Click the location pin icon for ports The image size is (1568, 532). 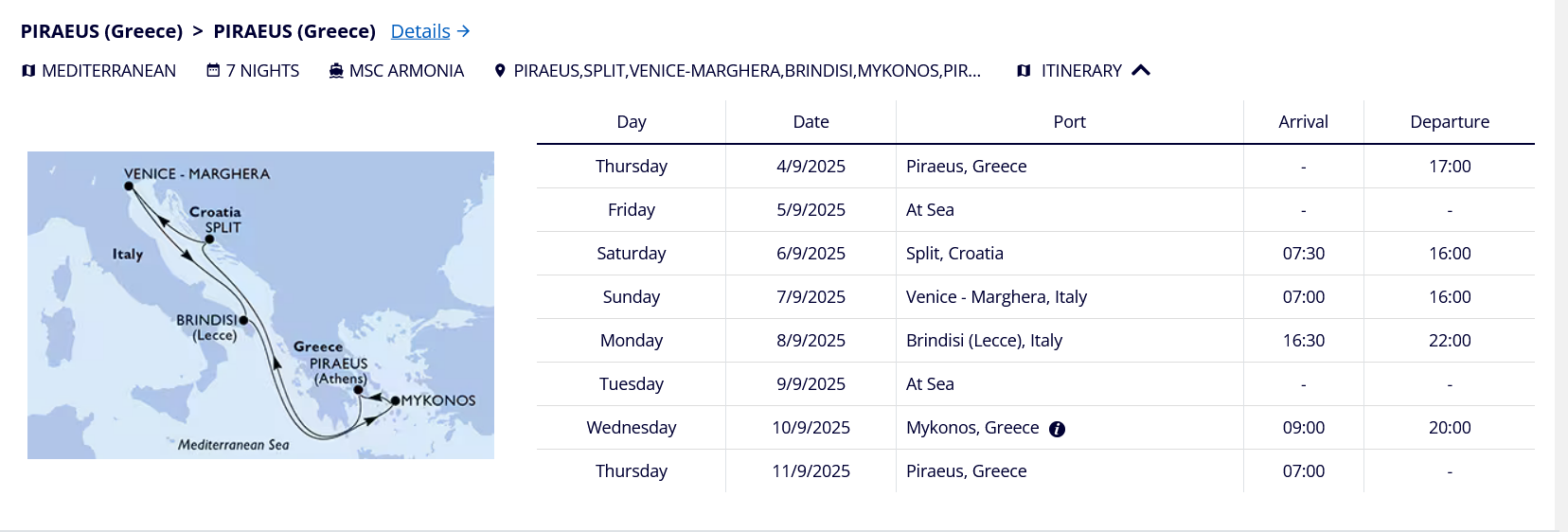(500, 71)
